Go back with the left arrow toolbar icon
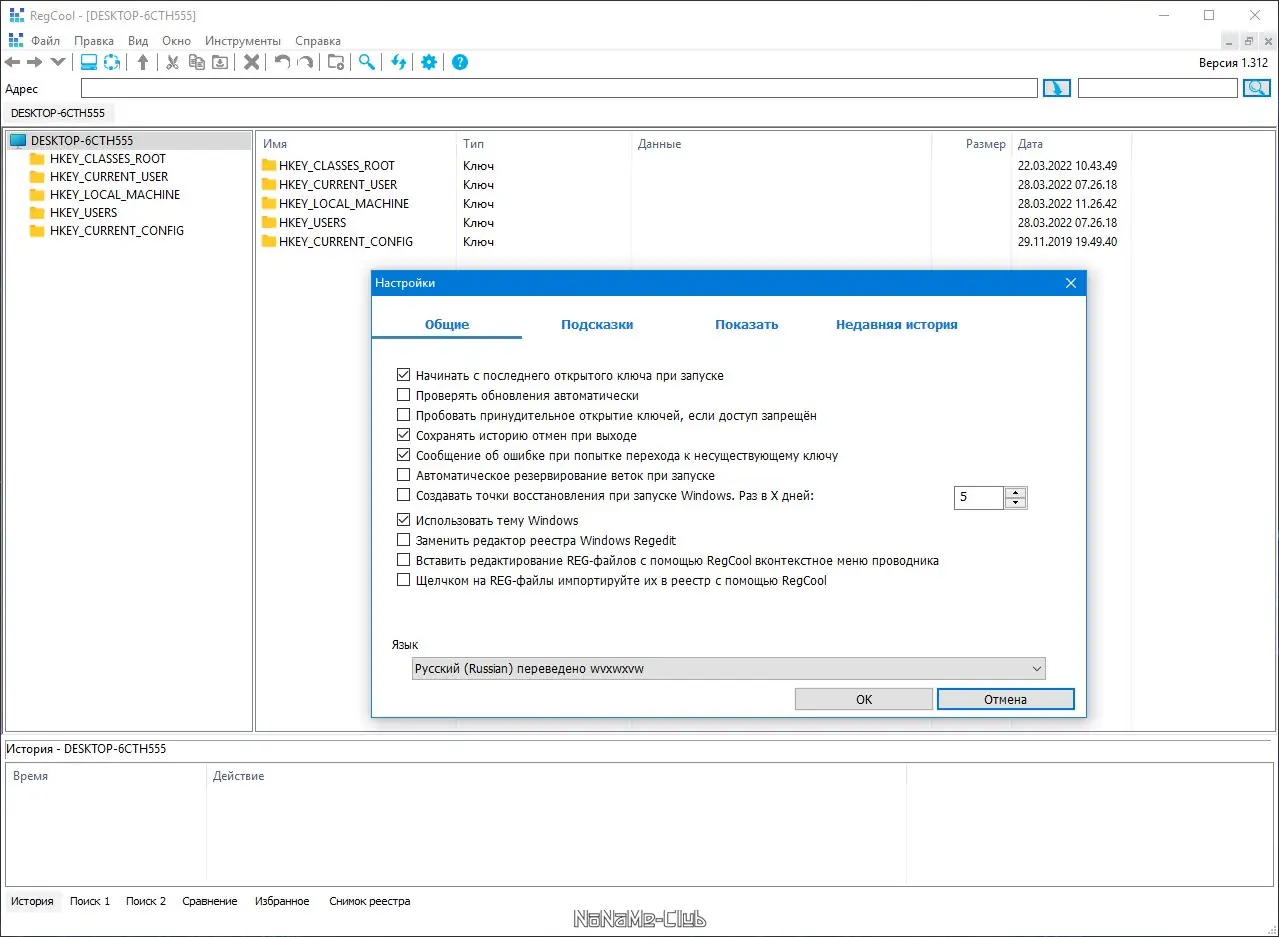The width and height of the screenshot is (1279, 937). 13,62
